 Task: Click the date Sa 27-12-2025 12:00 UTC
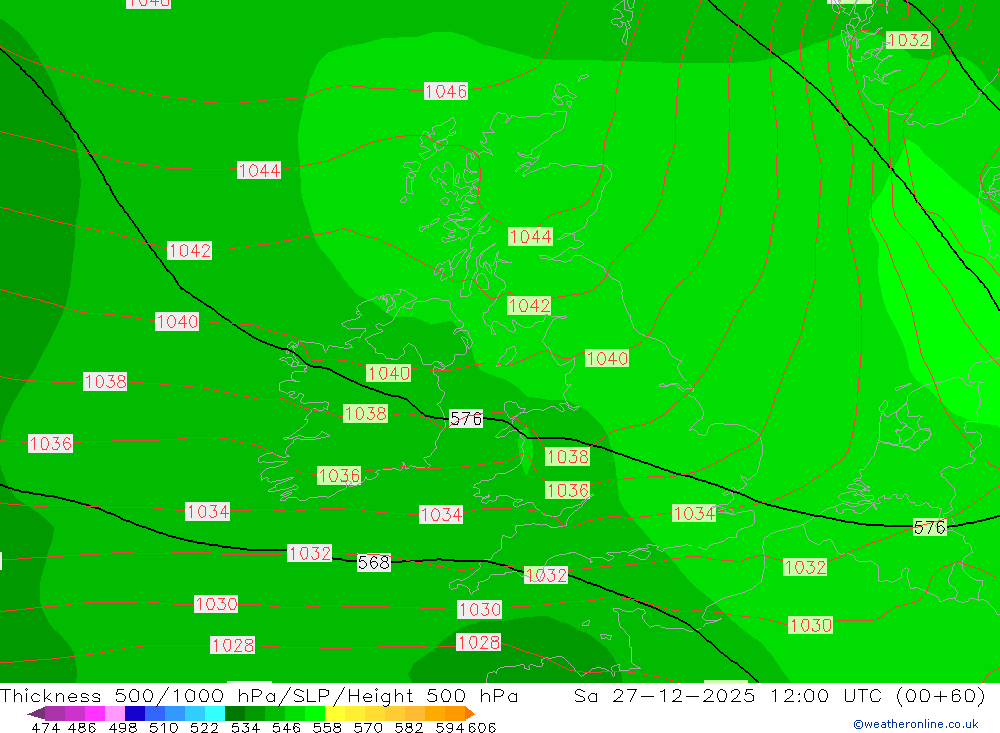(728, 695)
